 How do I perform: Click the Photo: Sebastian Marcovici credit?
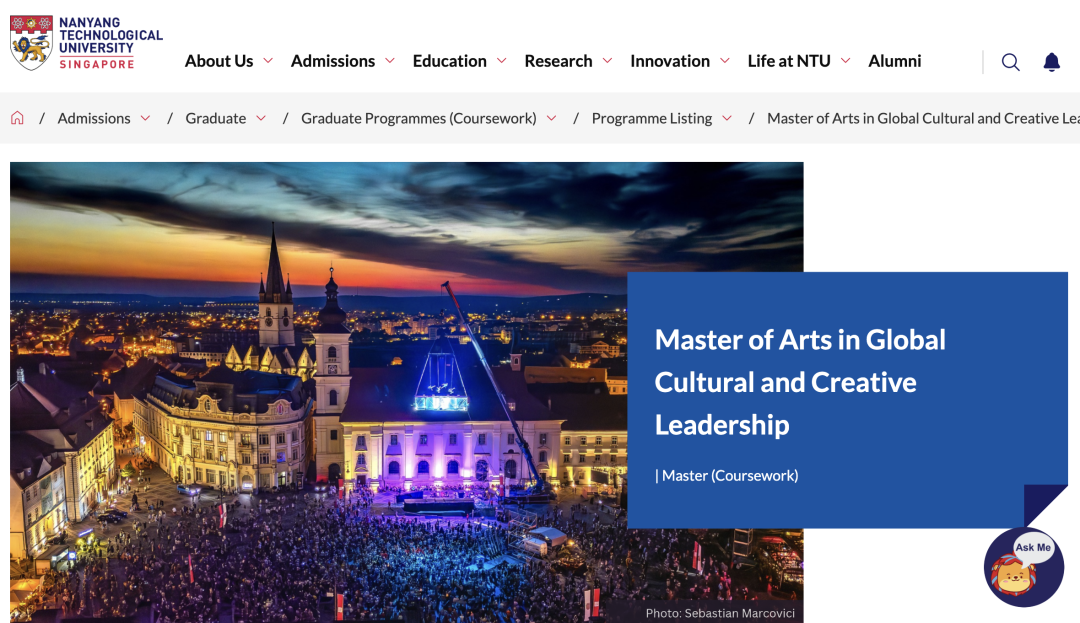pos(720,613)
